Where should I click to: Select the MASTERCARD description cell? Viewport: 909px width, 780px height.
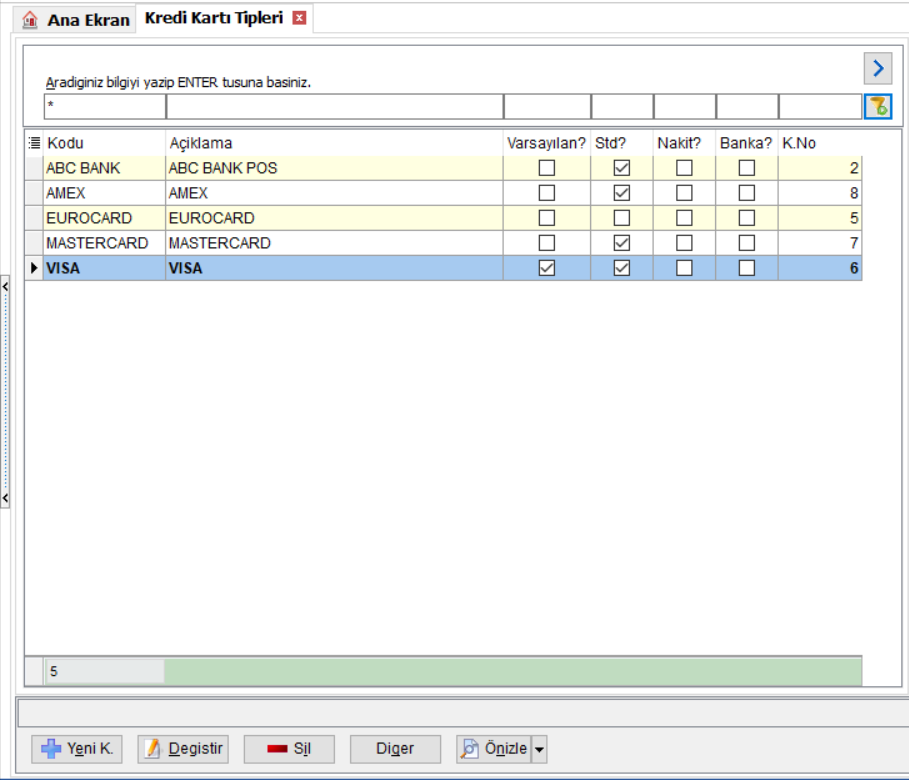tap(334, 243)
